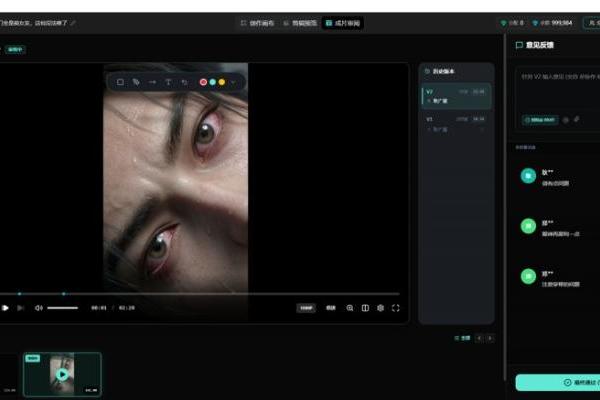Pick the yellow annotation color
The width and height of the screenshot is (600, 400).
coord(222,82)
